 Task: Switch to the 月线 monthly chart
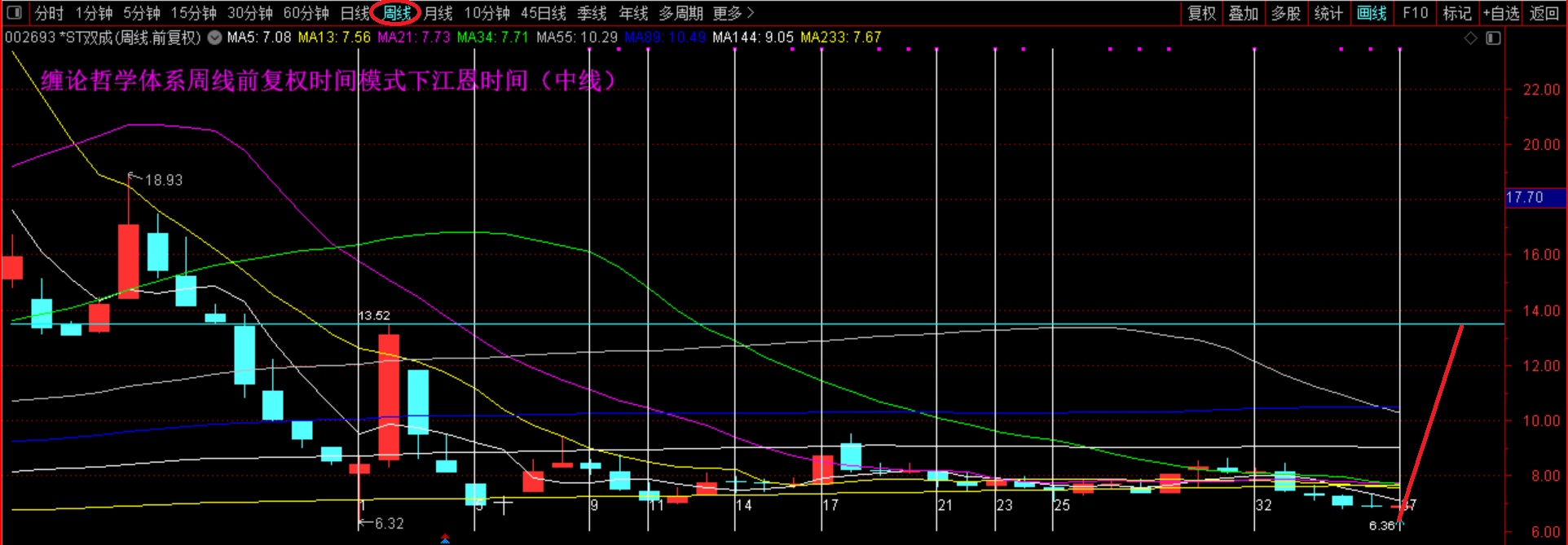pos(438,13)
